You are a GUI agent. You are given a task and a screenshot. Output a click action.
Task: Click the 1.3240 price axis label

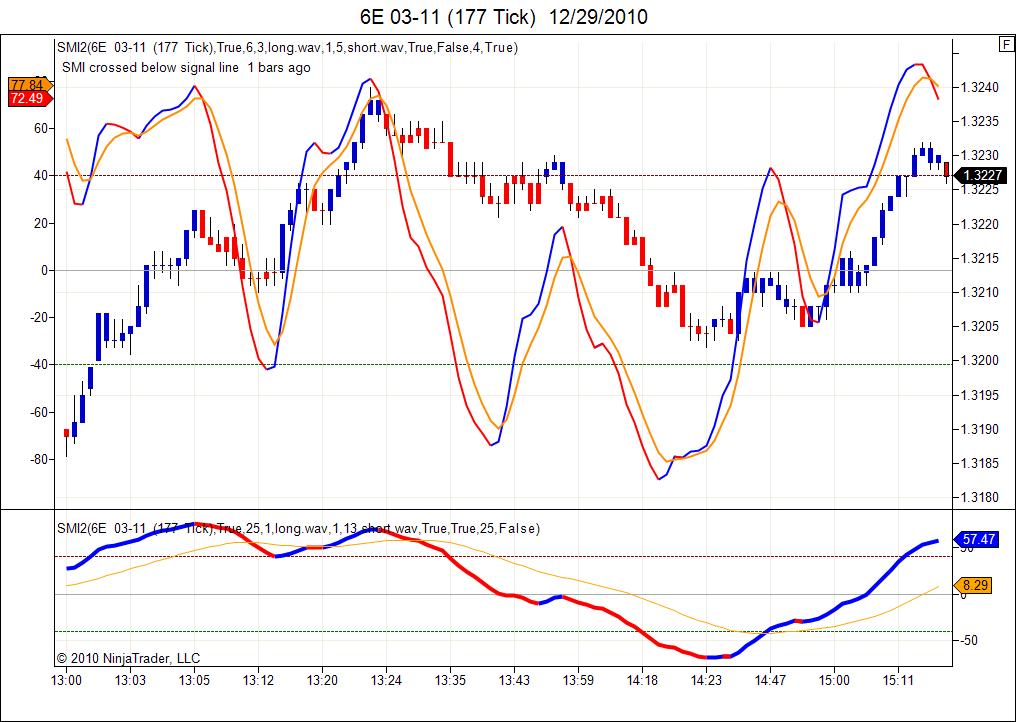click(x=980, y=87)
